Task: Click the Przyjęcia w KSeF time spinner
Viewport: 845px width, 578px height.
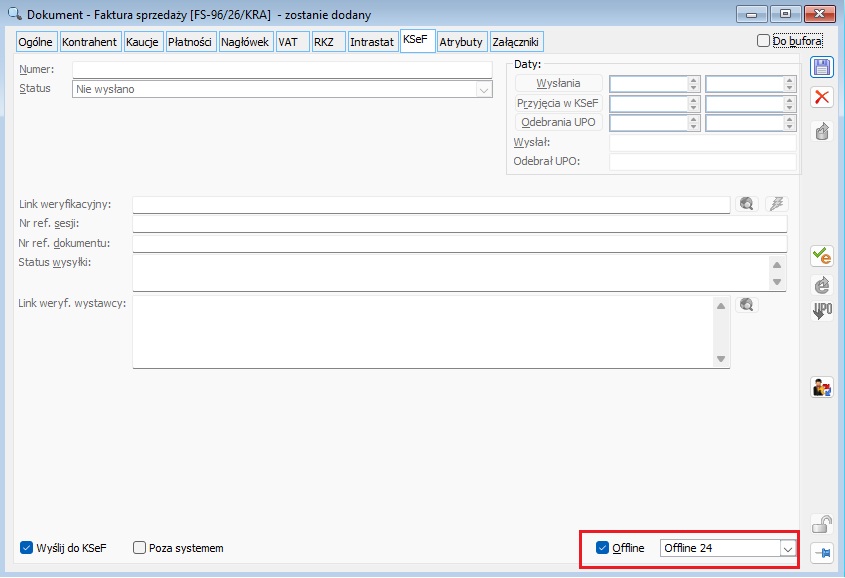Action: 789,103
